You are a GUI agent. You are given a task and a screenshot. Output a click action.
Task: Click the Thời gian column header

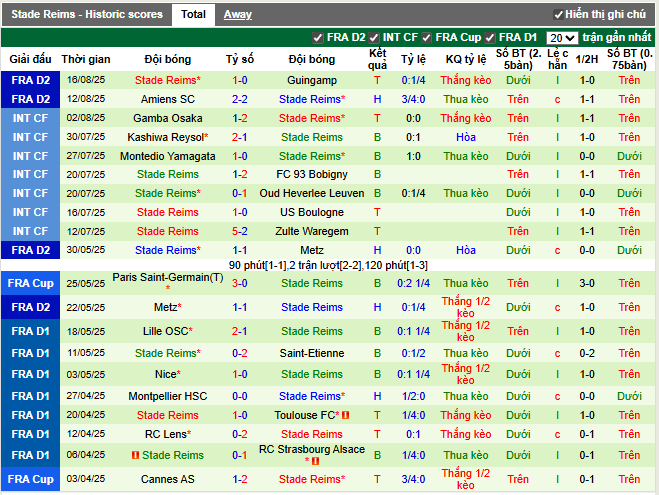click(x=86, y=59)
